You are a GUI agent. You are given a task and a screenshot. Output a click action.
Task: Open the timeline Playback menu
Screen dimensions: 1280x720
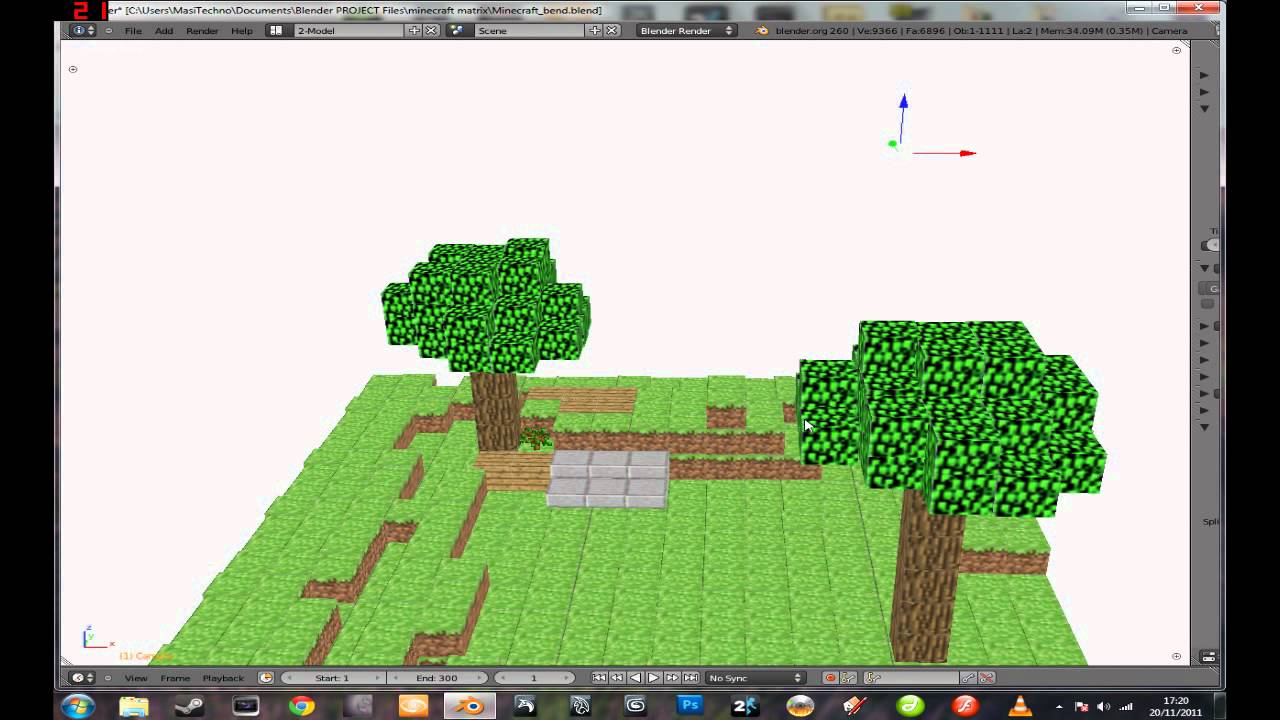point(223,678)
